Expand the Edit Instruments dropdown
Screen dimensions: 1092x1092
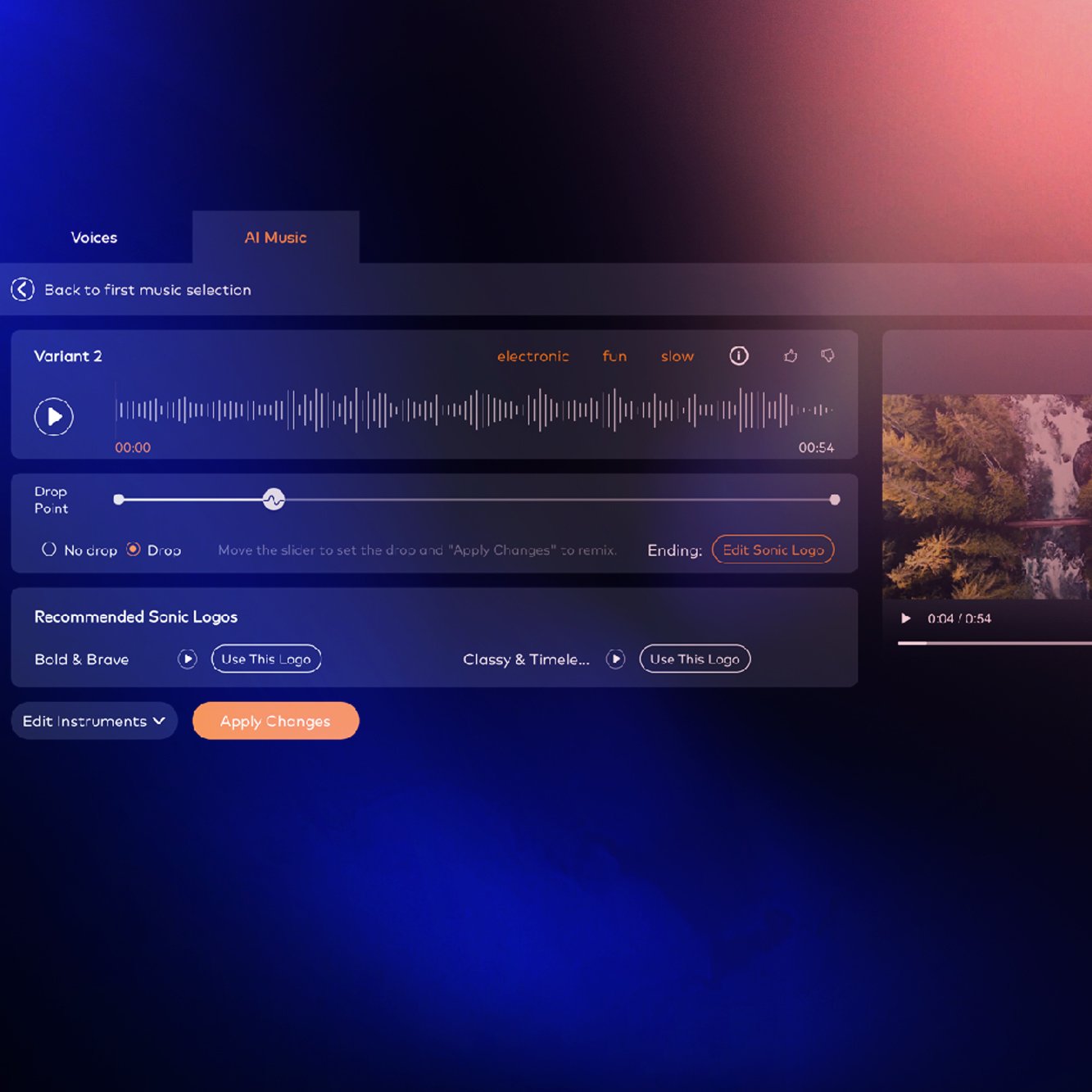93,721
